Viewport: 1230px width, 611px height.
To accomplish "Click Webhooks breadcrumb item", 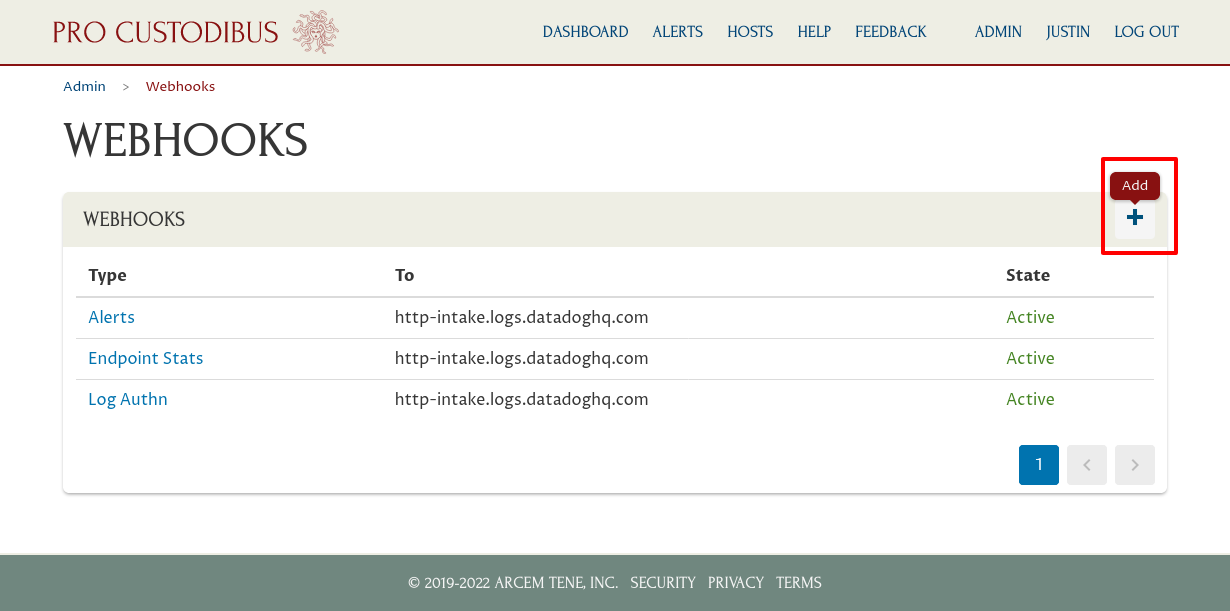I will (x=180, y=87).
